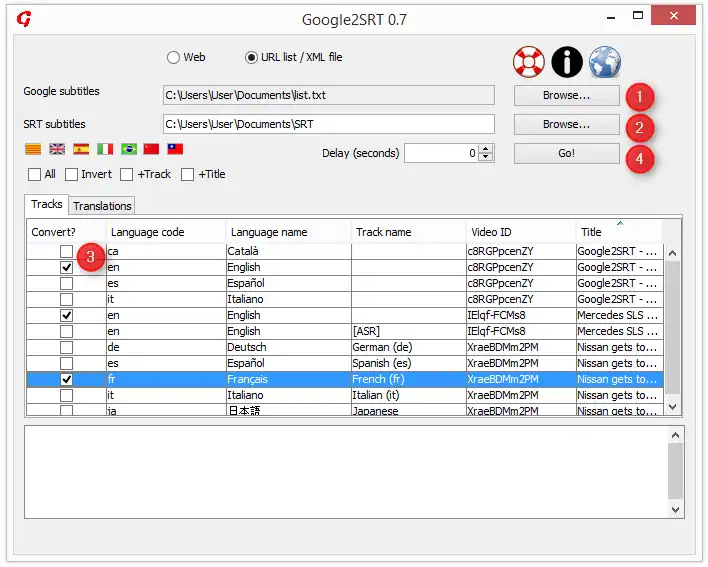Sort by Convert? column header
708x567 pixels.
point(66,232)
